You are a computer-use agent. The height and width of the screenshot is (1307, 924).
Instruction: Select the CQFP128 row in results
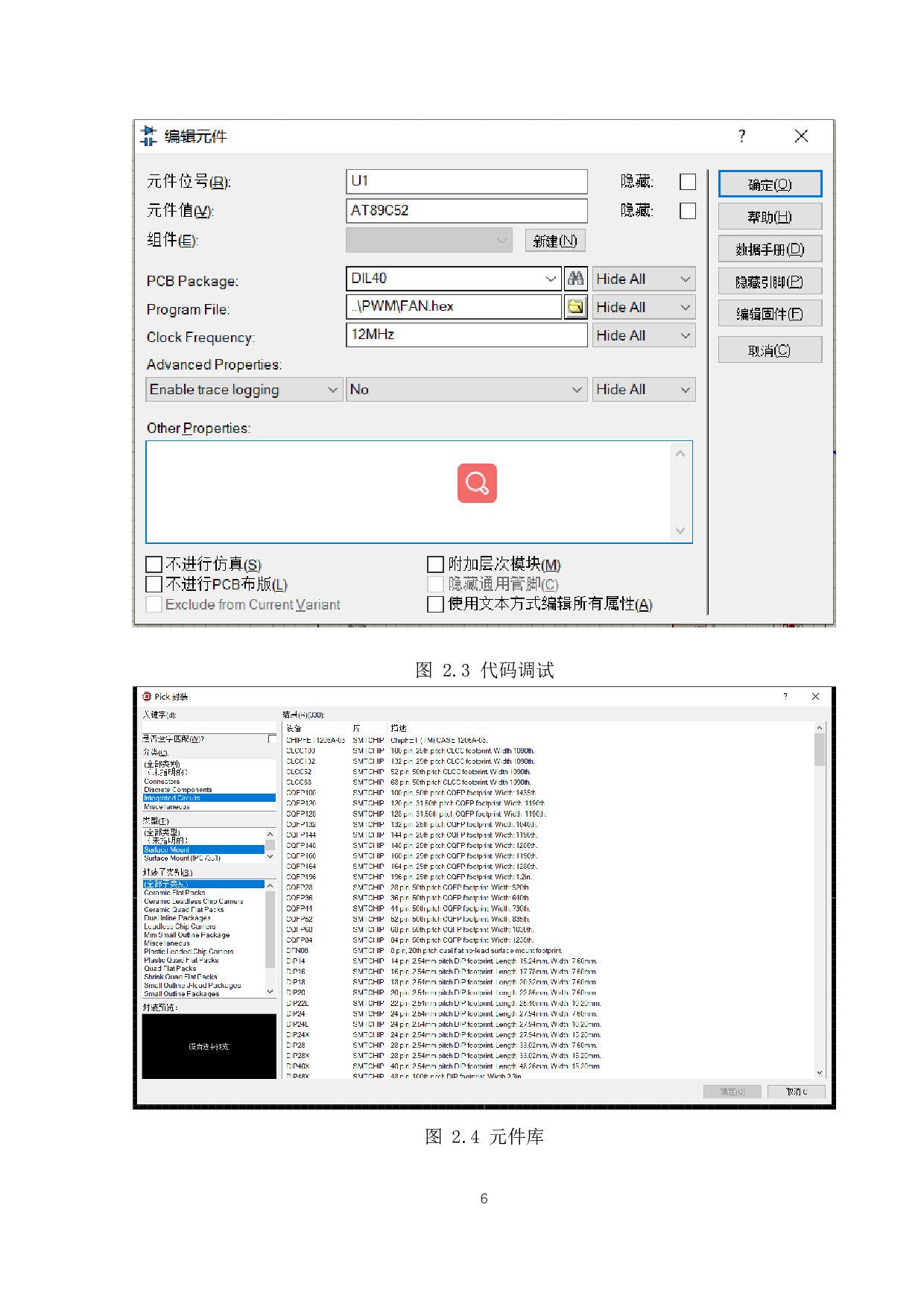(550, 814)
